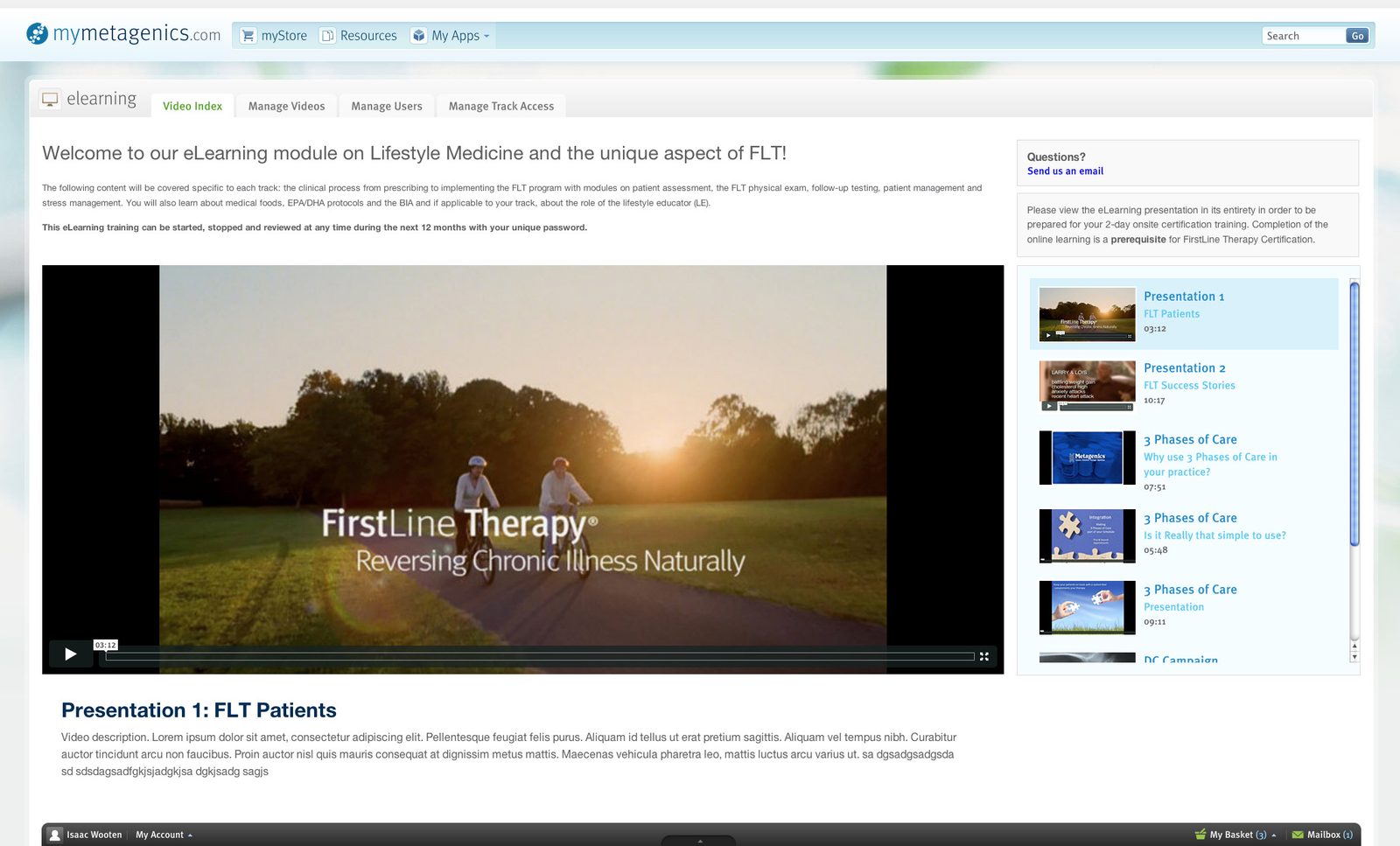This screenshot has width=1400, height=846.
Task: Focus the Search input field
Action: [1304, 36]
